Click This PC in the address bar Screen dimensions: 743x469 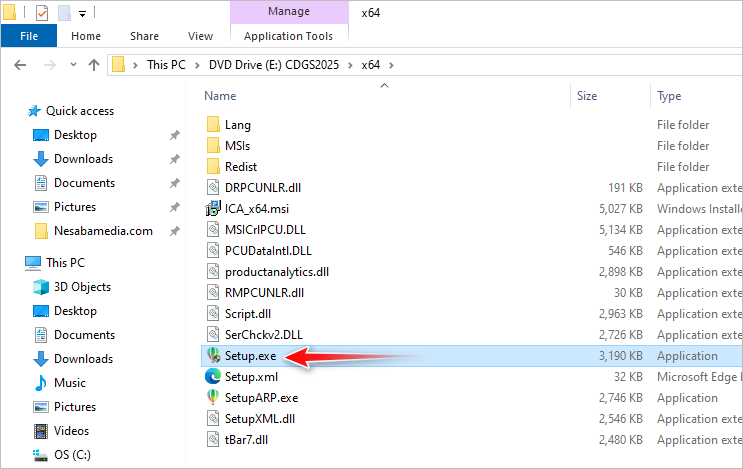(166, 65)
